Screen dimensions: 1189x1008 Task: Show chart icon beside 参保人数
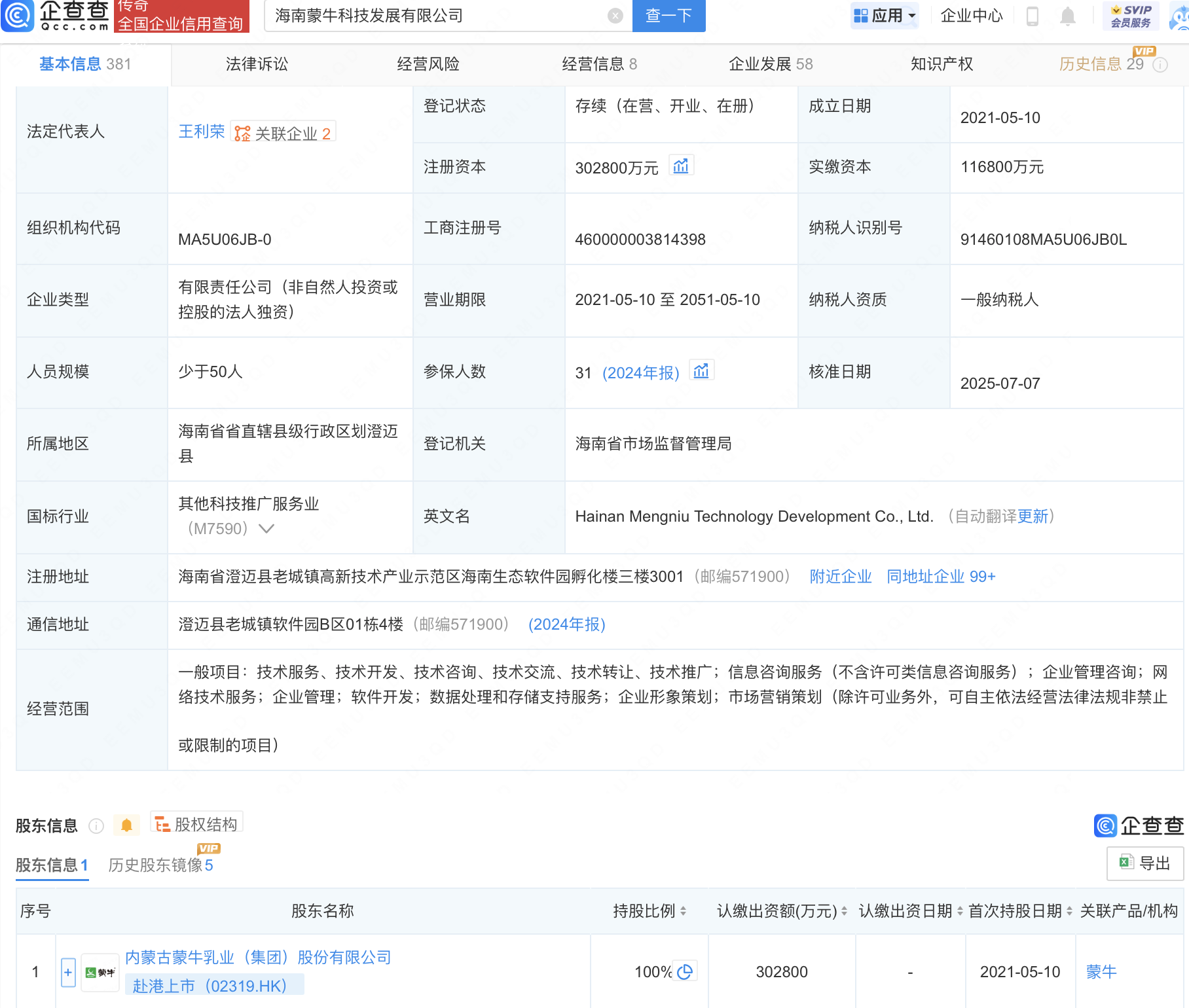(701, 371)
